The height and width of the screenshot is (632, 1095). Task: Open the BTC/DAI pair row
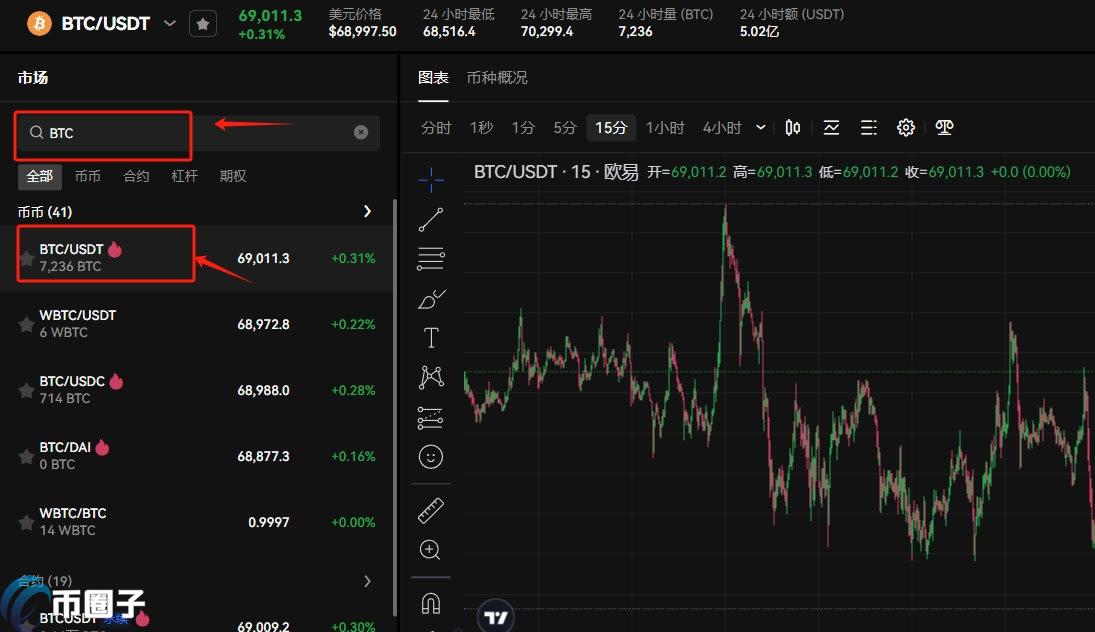[196, 456]
